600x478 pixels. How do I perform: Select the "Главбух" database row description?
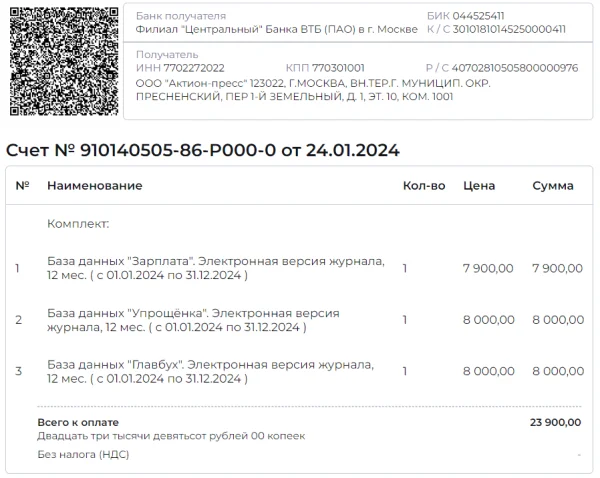210,372
